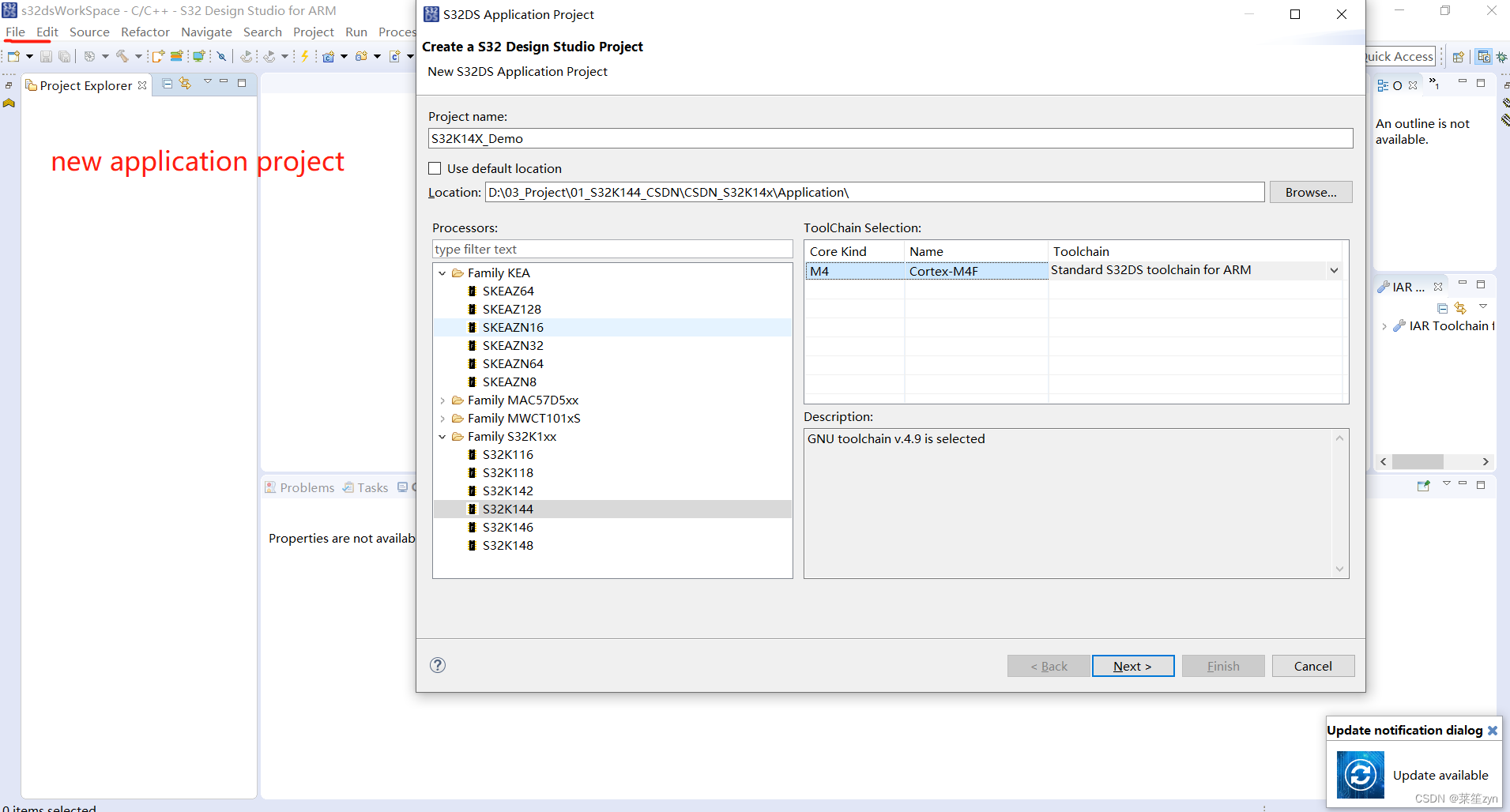Close the Outline view tab
This screenshot has width=1510, height=812.
(x=1413, y=85)
